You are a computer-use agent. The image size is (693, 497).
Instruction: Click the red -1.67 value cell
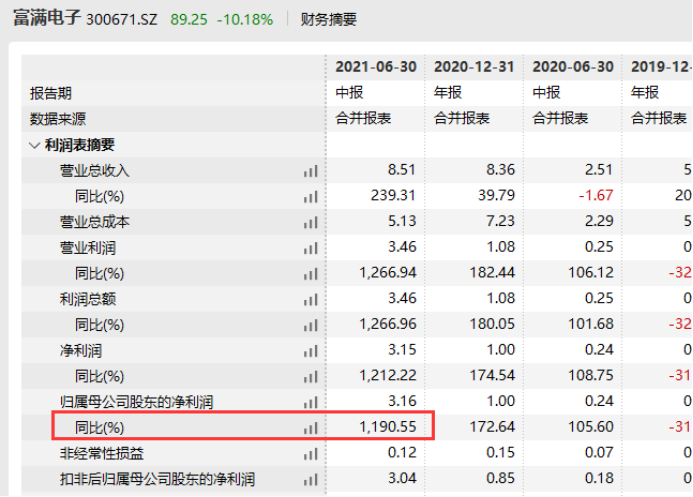[x=596, y=195]
